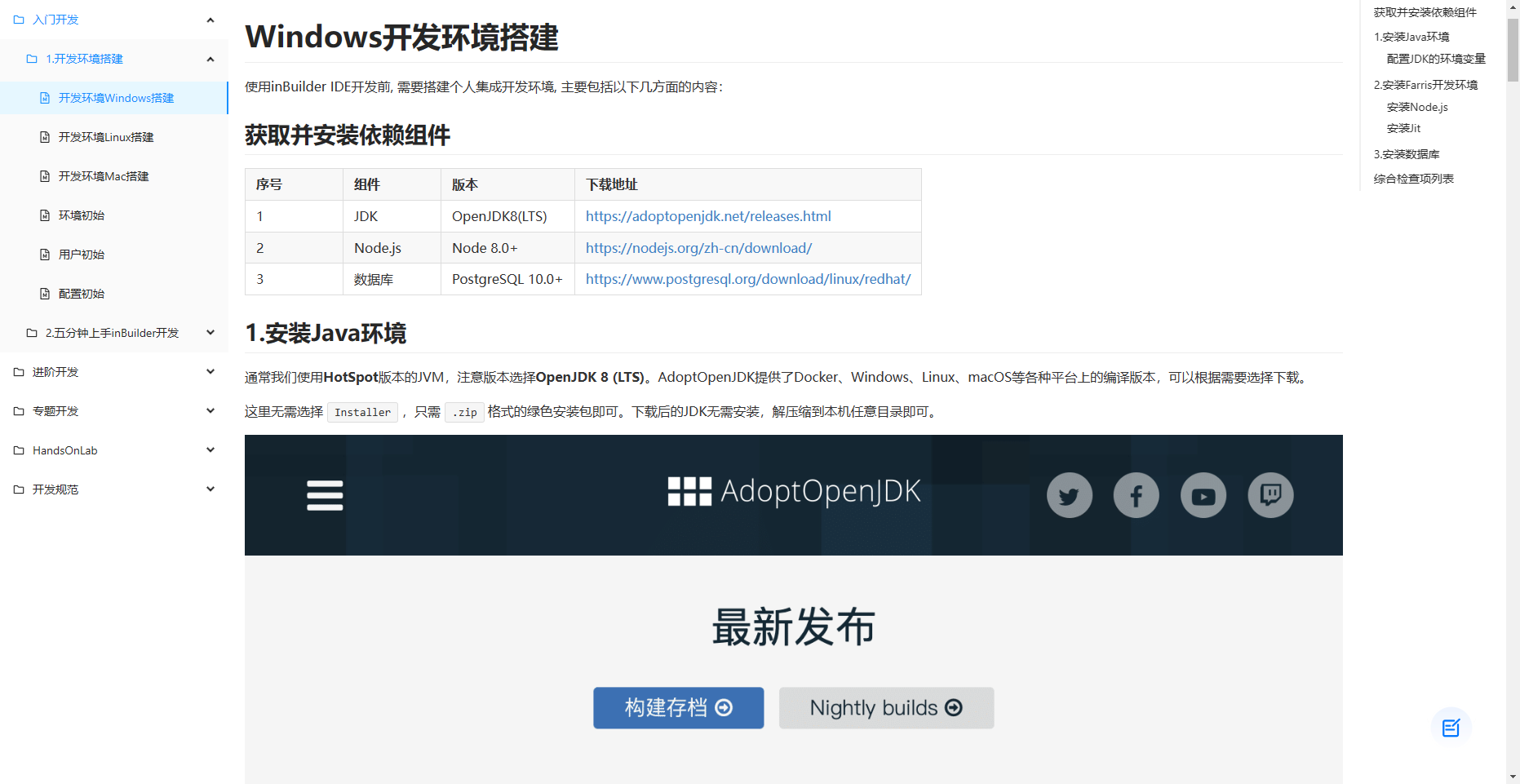Click the page scrollbar up arrow

[1513, 7]
